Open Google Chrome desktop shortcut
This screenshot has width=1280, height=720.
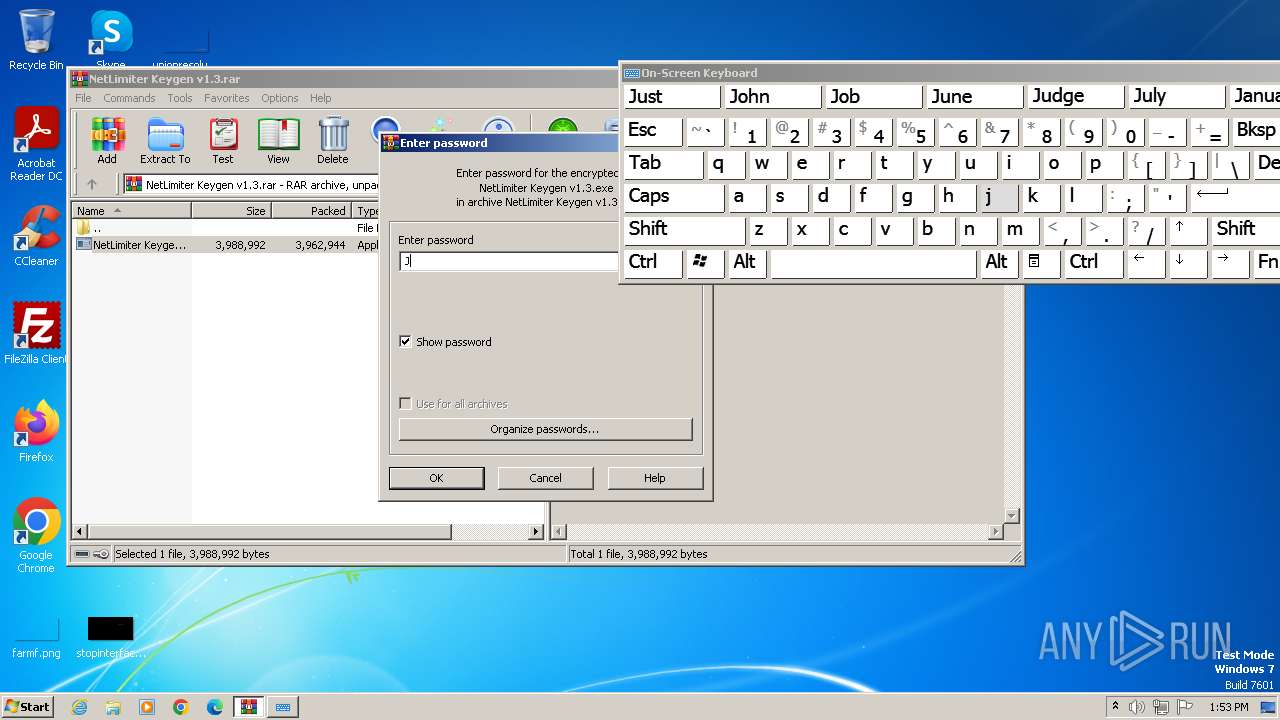click(x=36, y=536)
